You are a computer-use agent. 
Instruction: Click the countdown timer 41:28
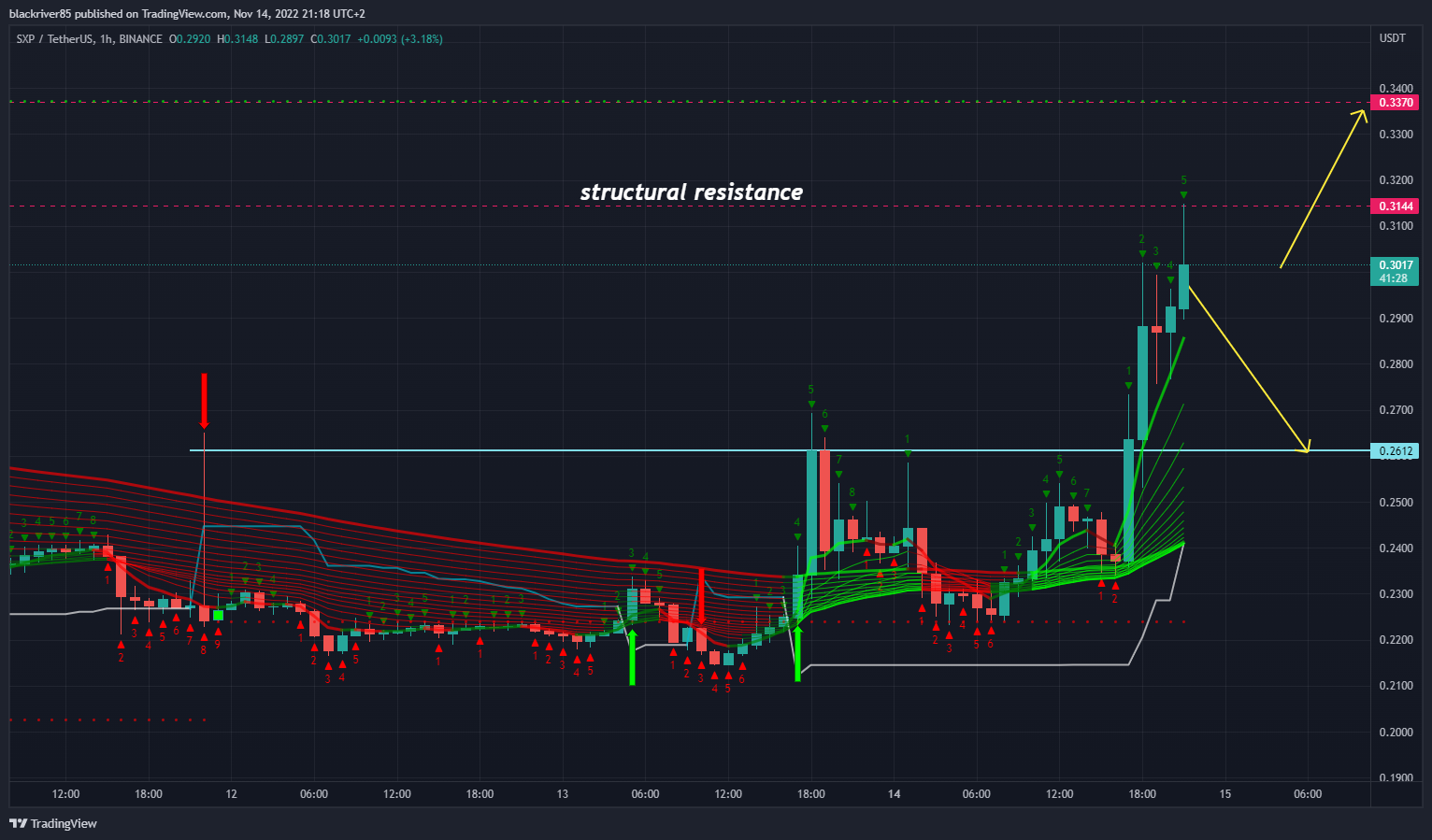pos(1394,278)
